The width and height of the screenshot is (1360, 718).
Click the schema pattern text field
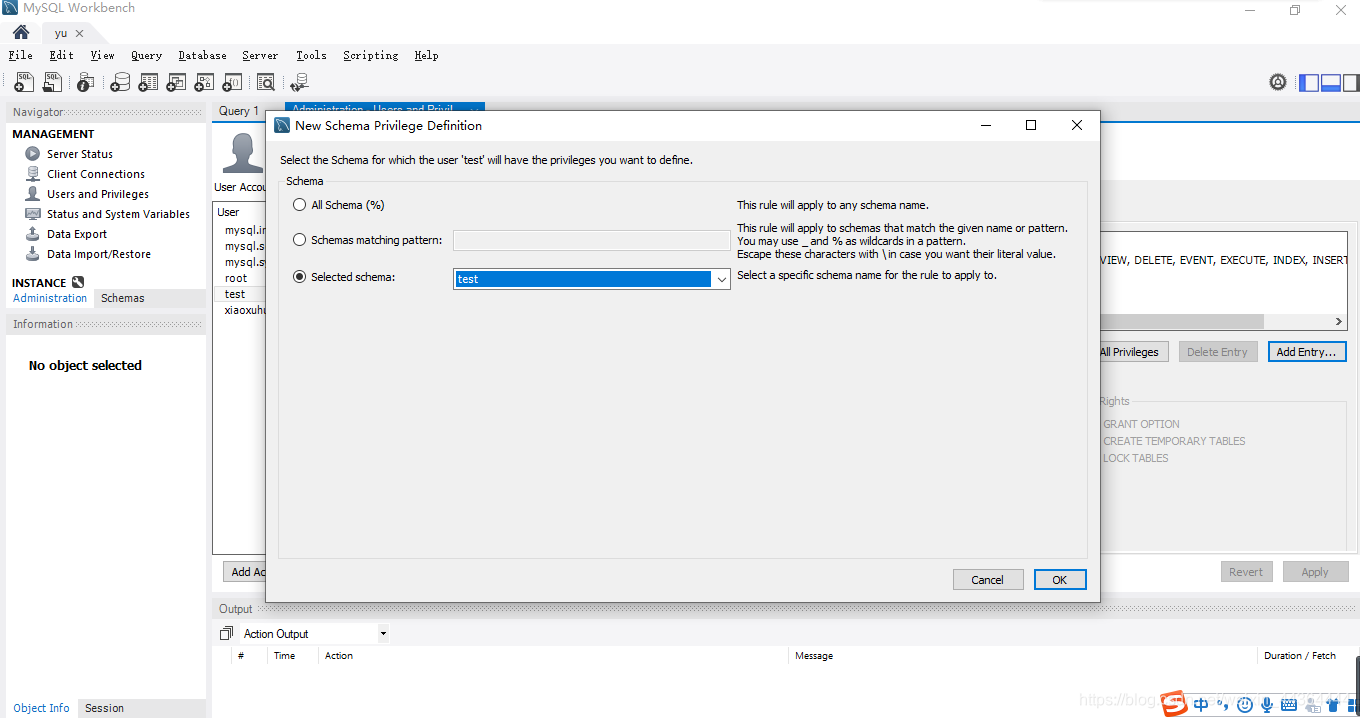pos(592,240)
